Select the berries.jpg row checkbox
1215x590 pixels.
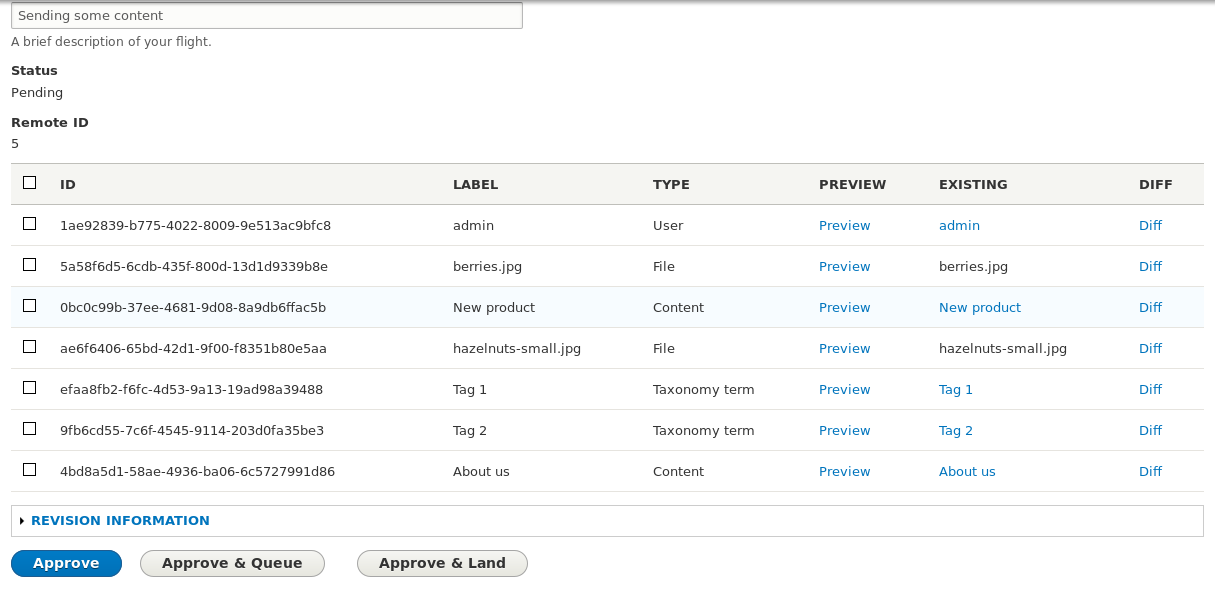pos(30,265)
